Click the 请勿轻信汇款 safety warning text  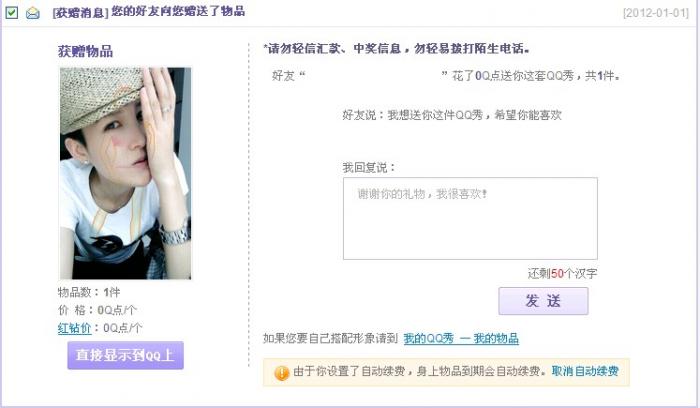(x=397, y=48)
